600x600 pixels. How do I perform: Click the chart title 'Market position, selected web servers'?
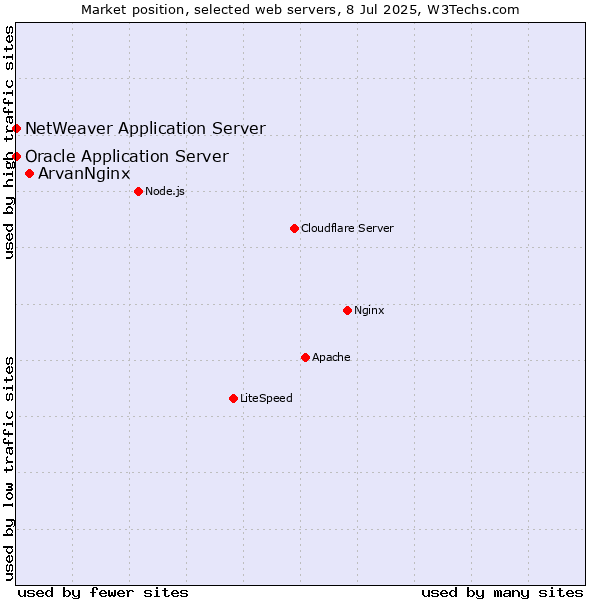(209, 10)
